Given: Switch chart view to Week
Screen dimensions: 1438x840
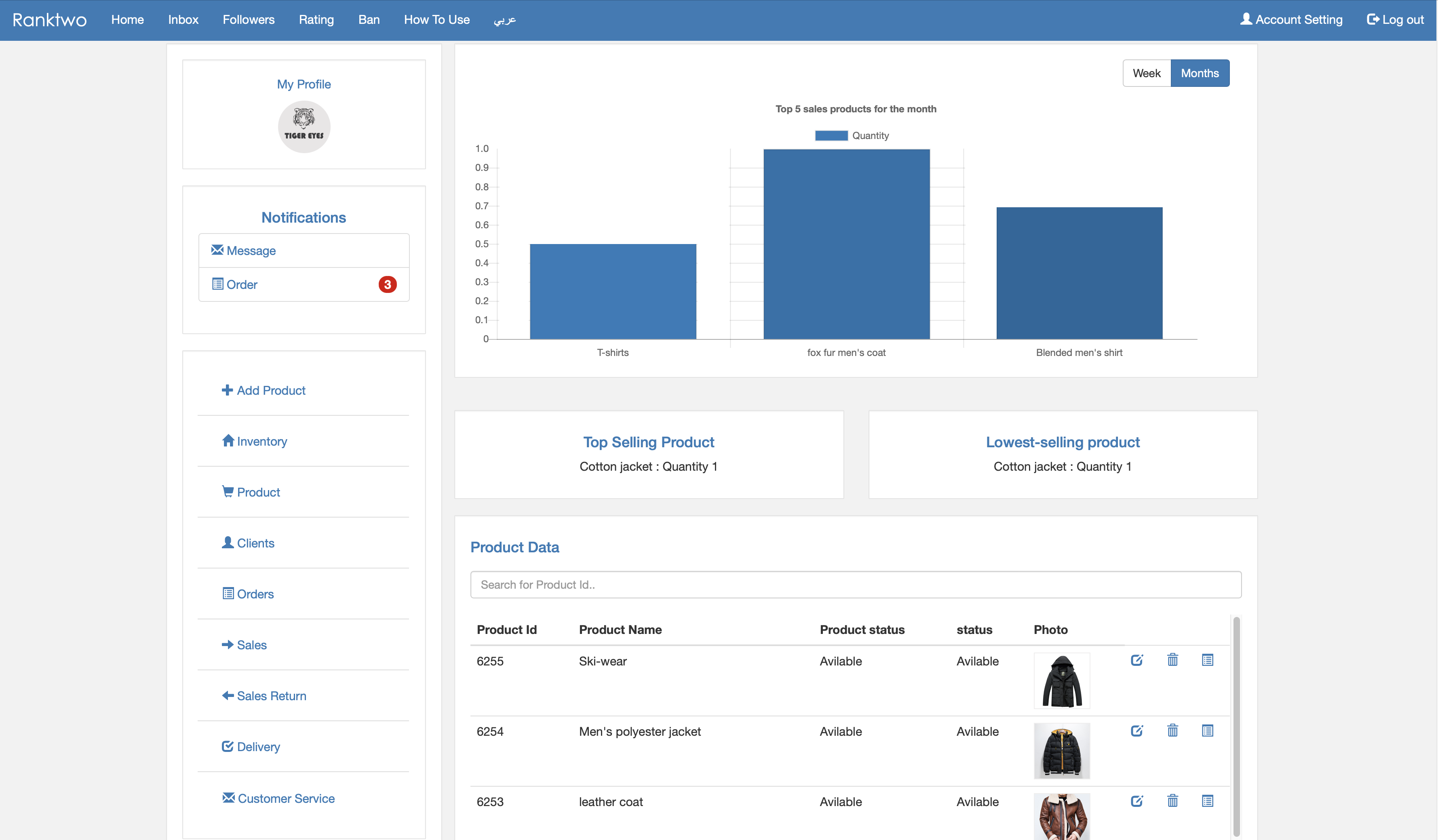Looking at the screenshot, I should (1147, 73).
